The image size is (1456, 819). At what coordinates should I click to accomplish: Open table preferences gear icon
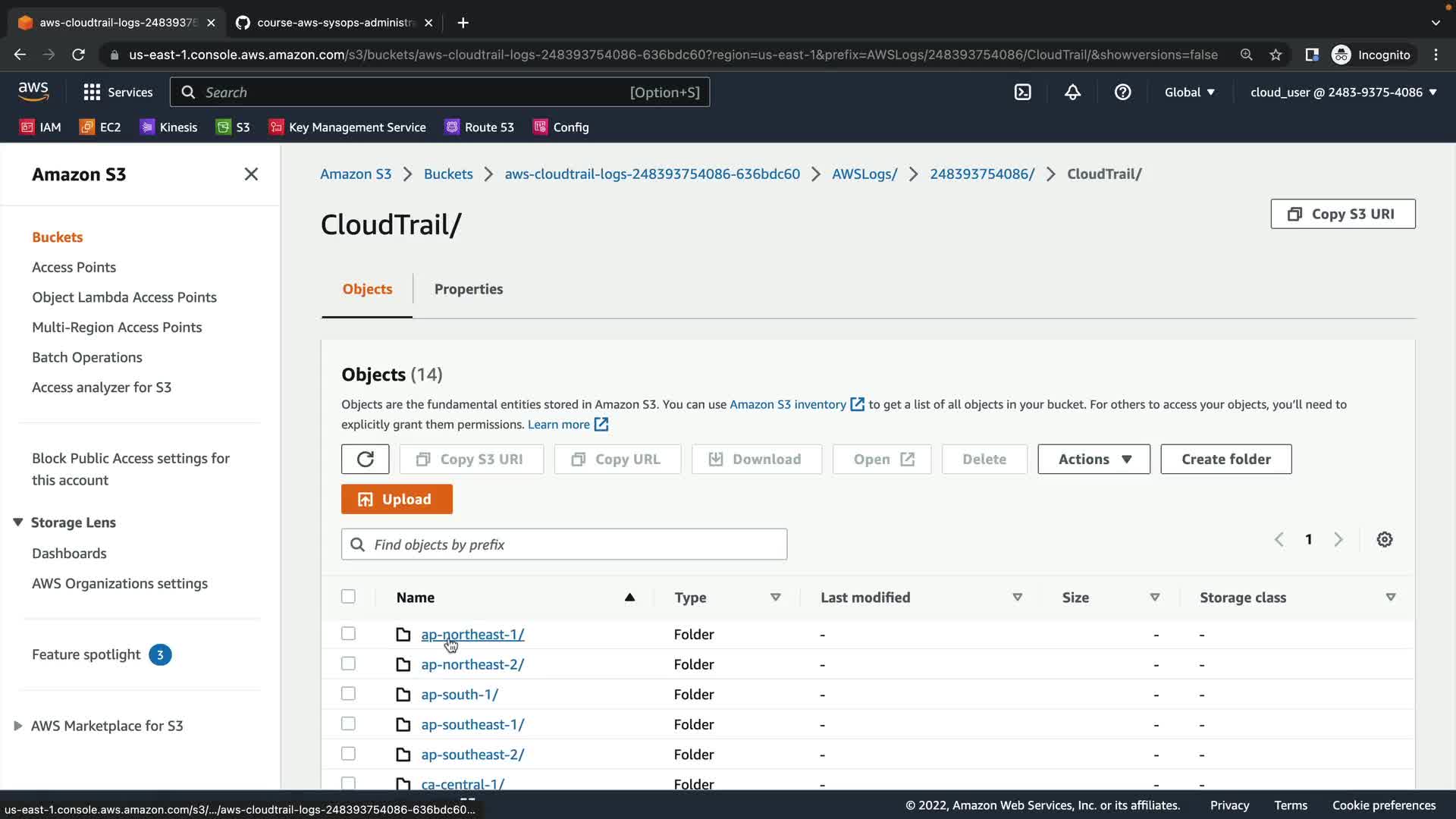1384,539
